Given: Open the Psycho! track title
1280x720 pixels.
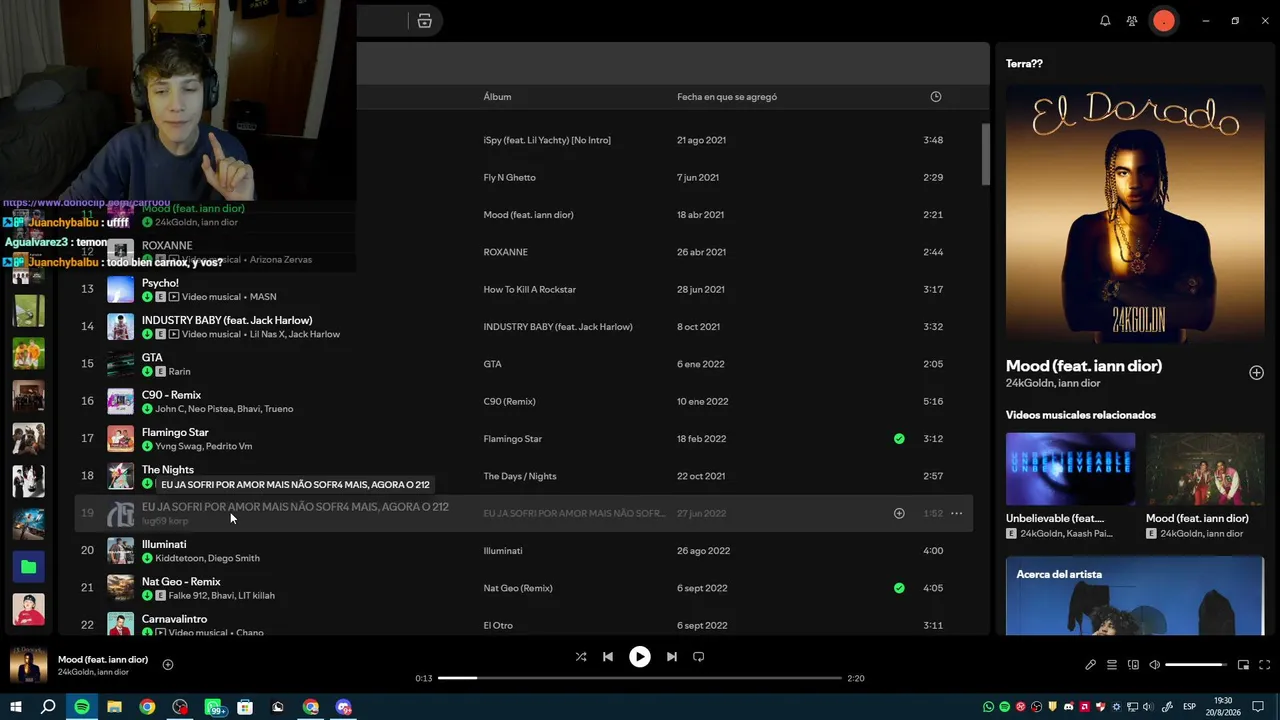Looking at the screenshot, I should (x=160, y=283).
